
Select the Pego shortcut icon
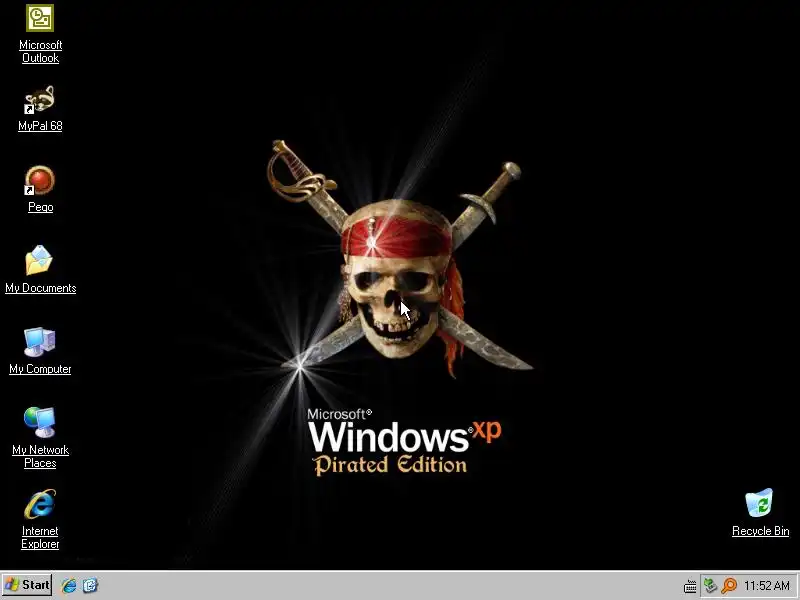point(40,180)
